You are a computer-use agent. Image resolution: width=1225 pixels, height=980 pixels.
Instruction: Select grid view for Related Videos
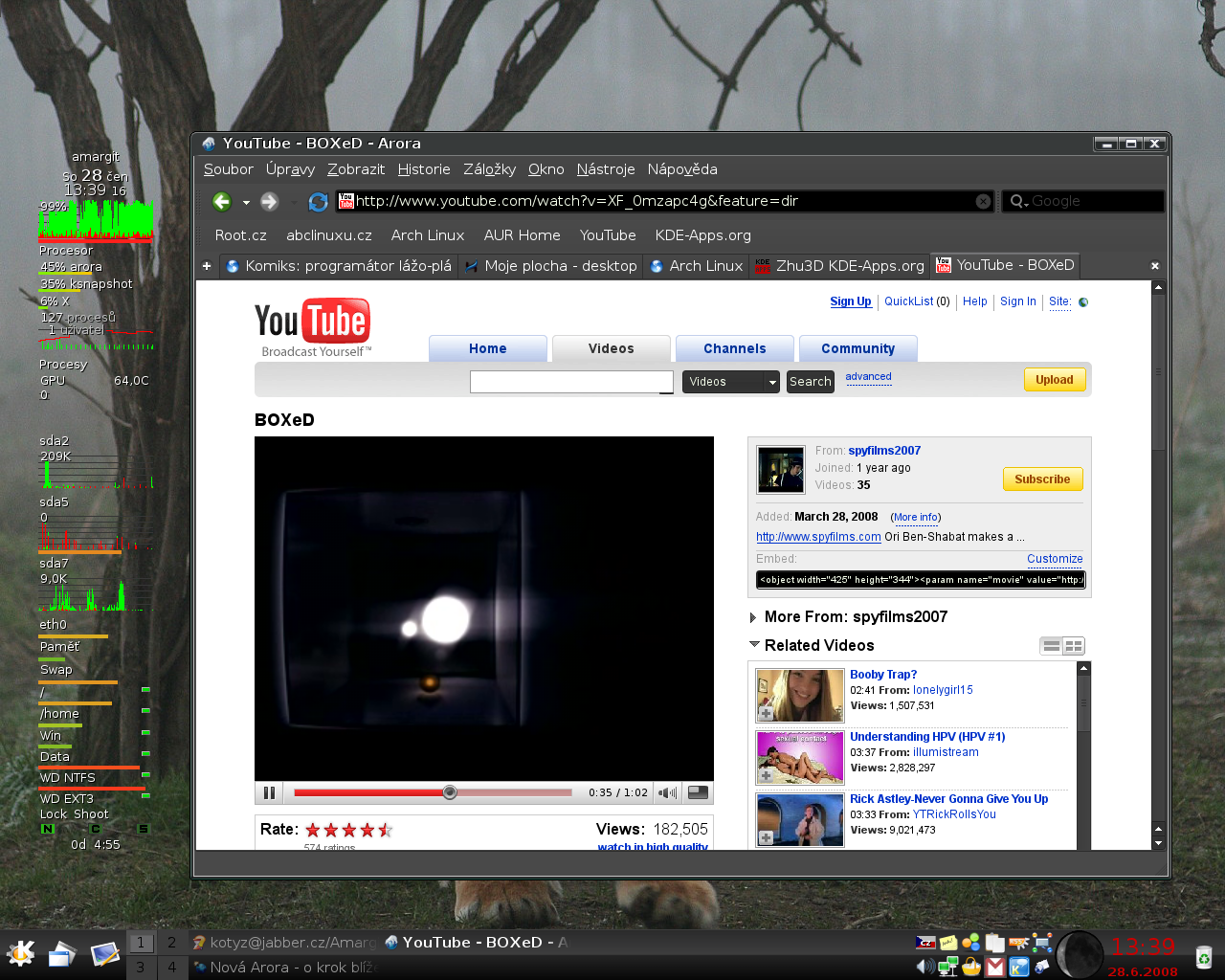pyautogui.click(x=1074, y=646)
